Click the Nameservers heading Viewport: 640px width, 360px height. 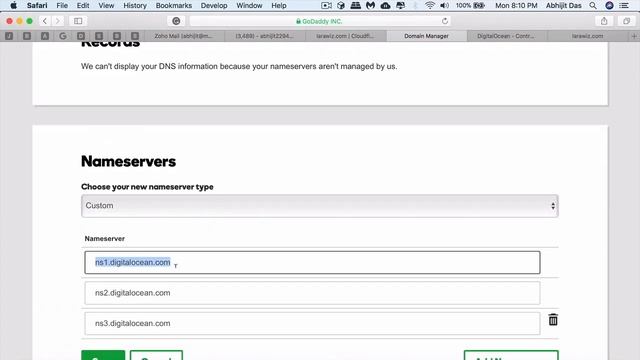click(129, 161)
